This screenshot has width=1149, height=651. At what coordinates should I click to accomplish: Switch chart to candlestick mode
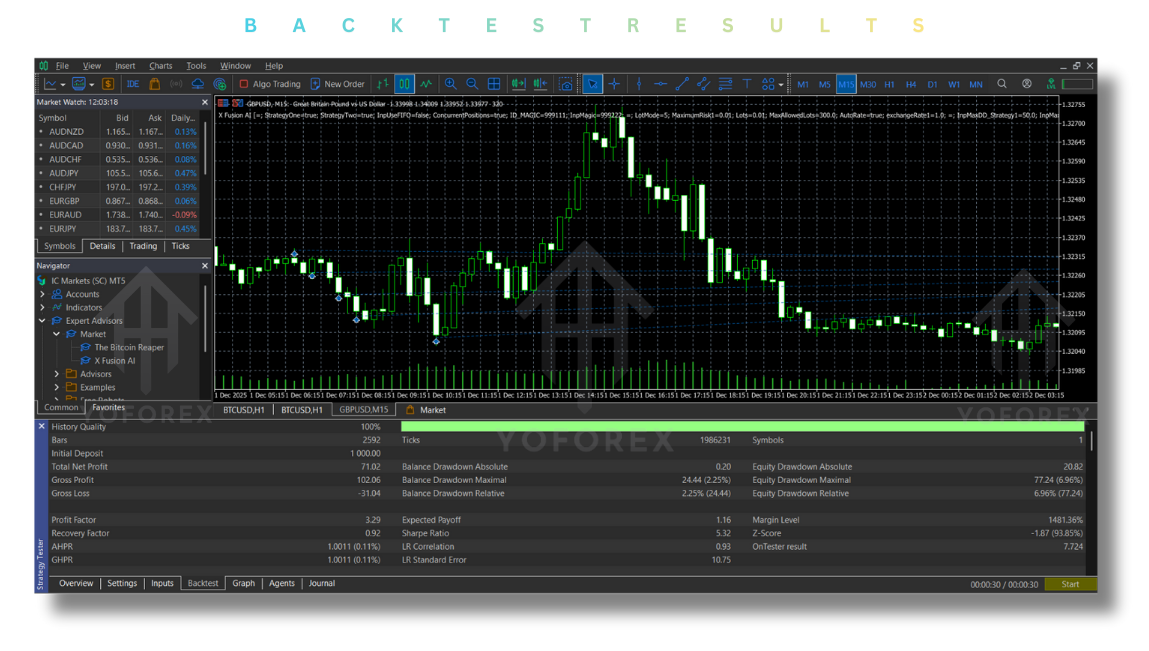pos(405,85)
